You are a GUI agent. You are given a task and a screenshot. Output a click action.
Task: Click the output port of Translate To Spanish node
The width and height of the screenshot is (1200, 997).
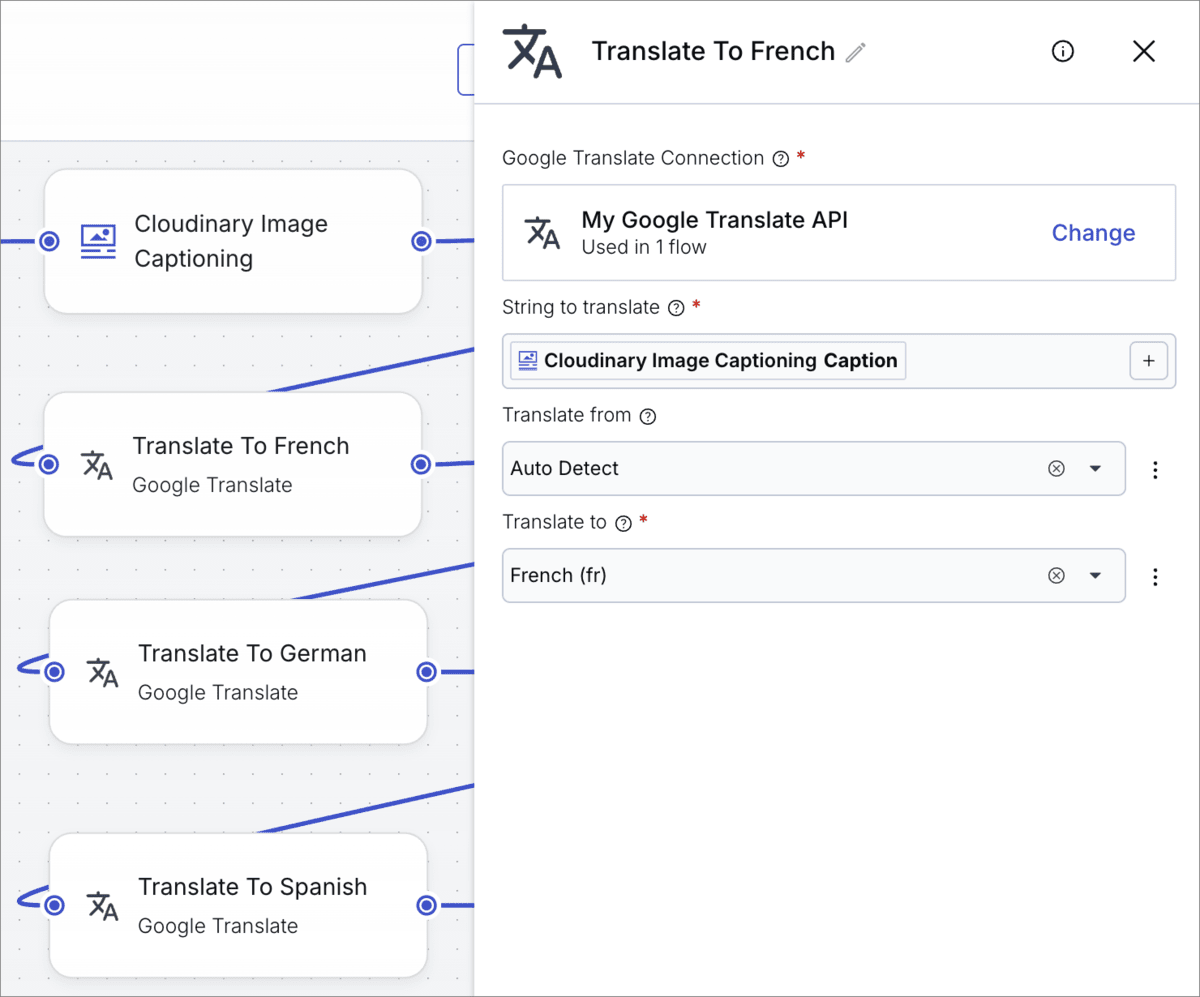427,905
